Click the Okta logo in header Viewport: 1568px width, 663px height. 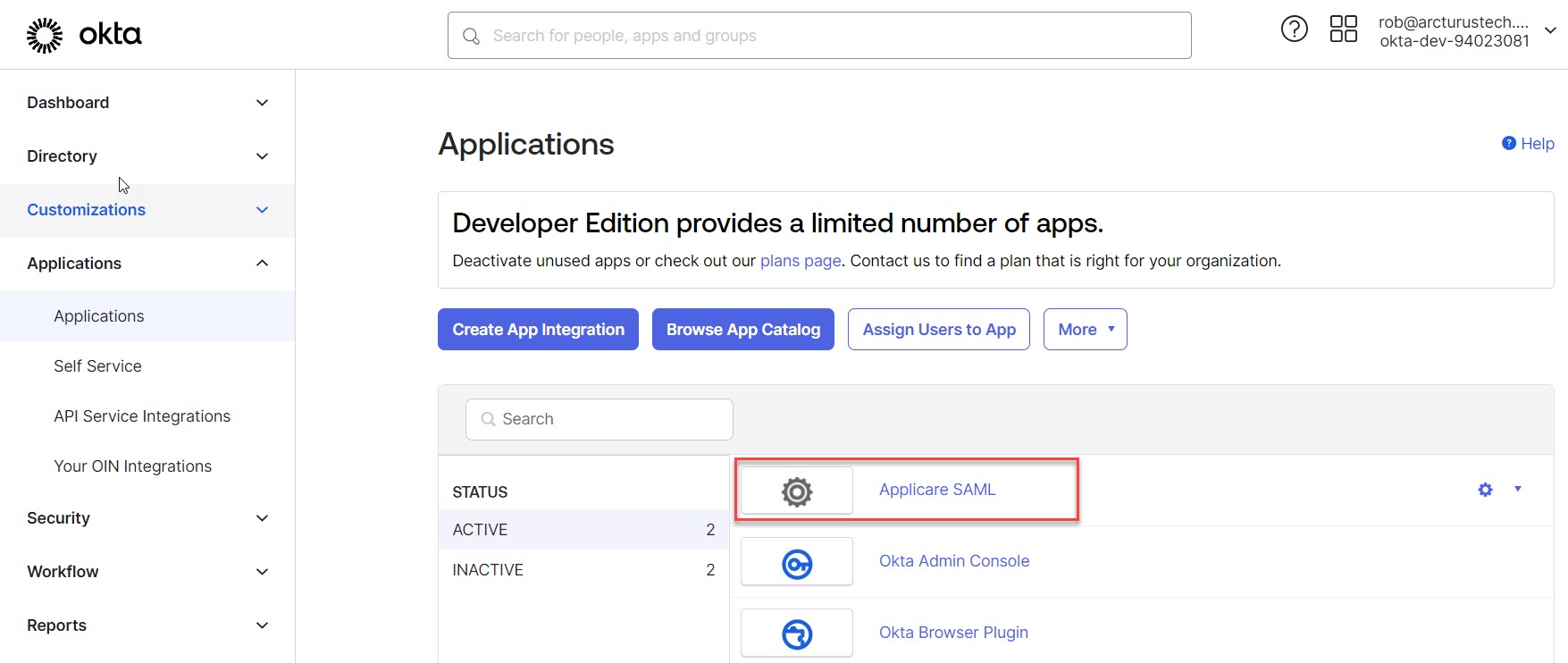84,35
